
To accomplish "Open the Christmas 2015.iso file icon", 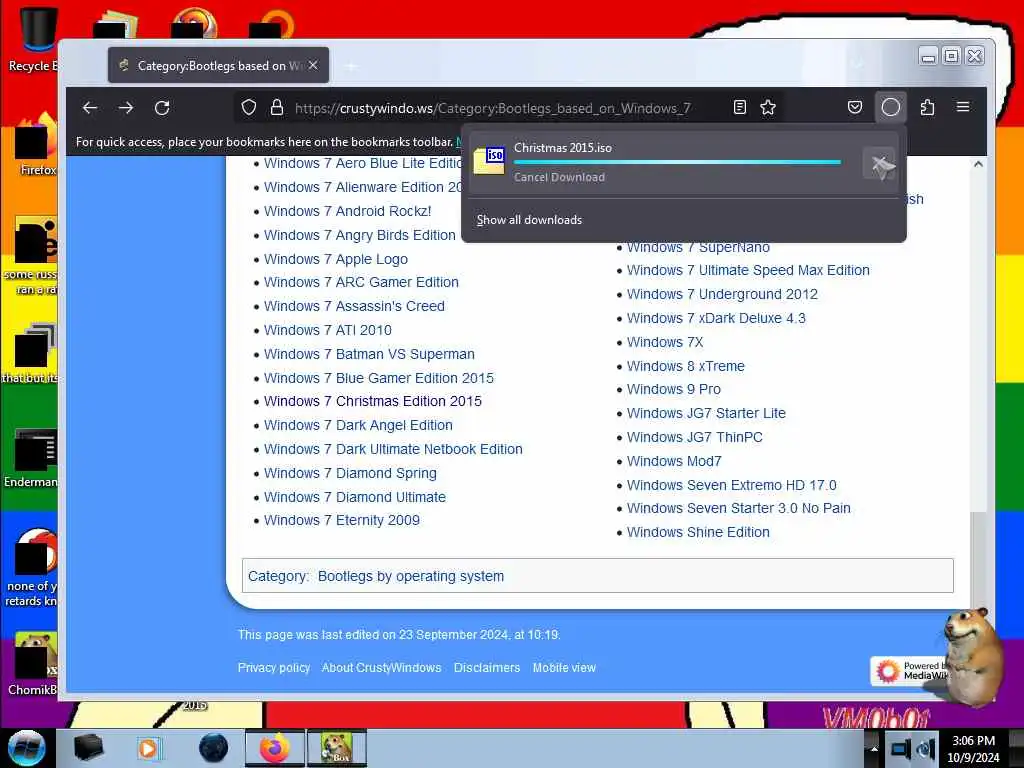I will (x=490, y=161).
